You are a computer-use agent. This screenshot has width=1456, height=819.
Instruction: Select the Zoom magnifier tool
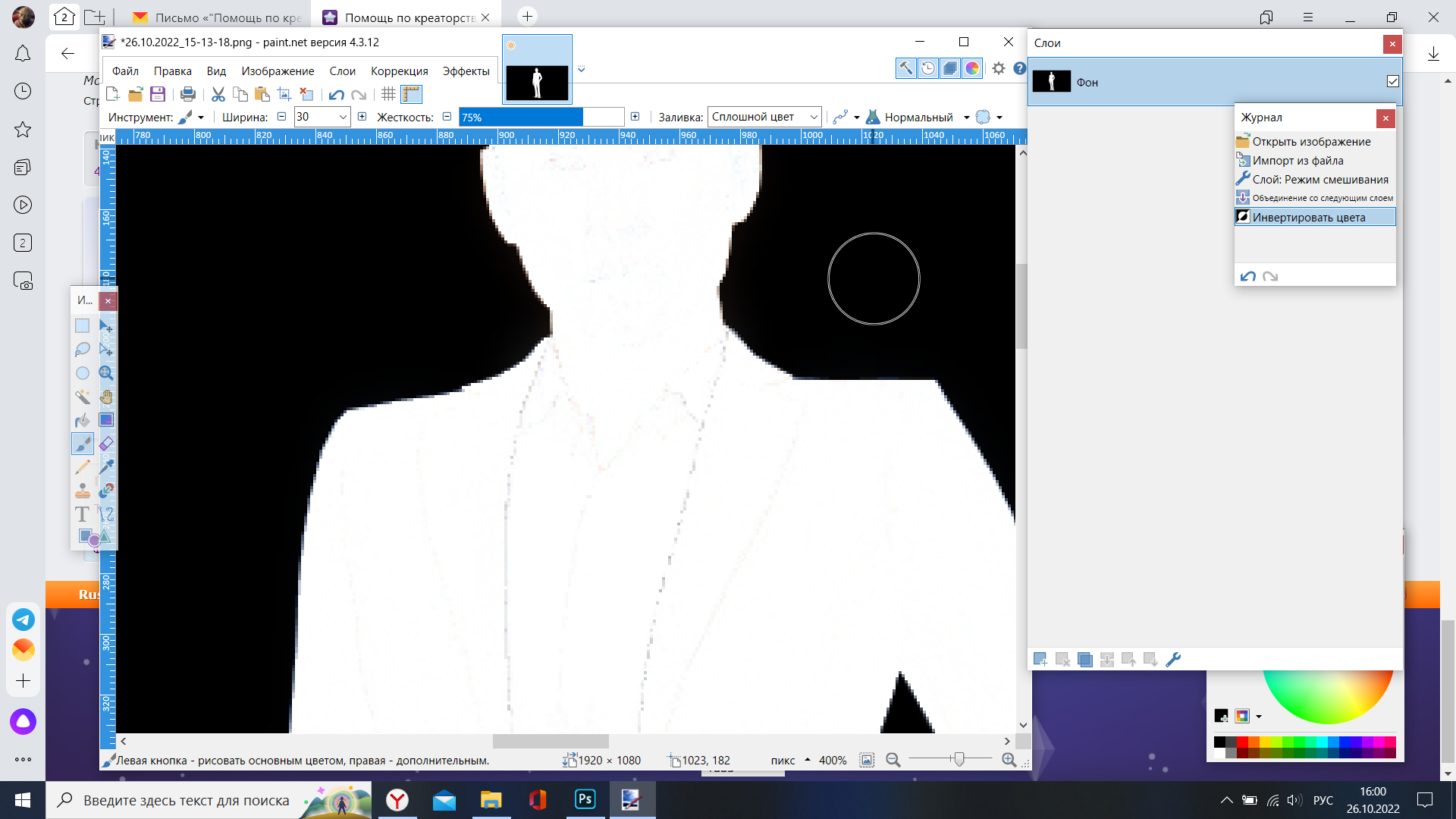(x=106, y=373)
